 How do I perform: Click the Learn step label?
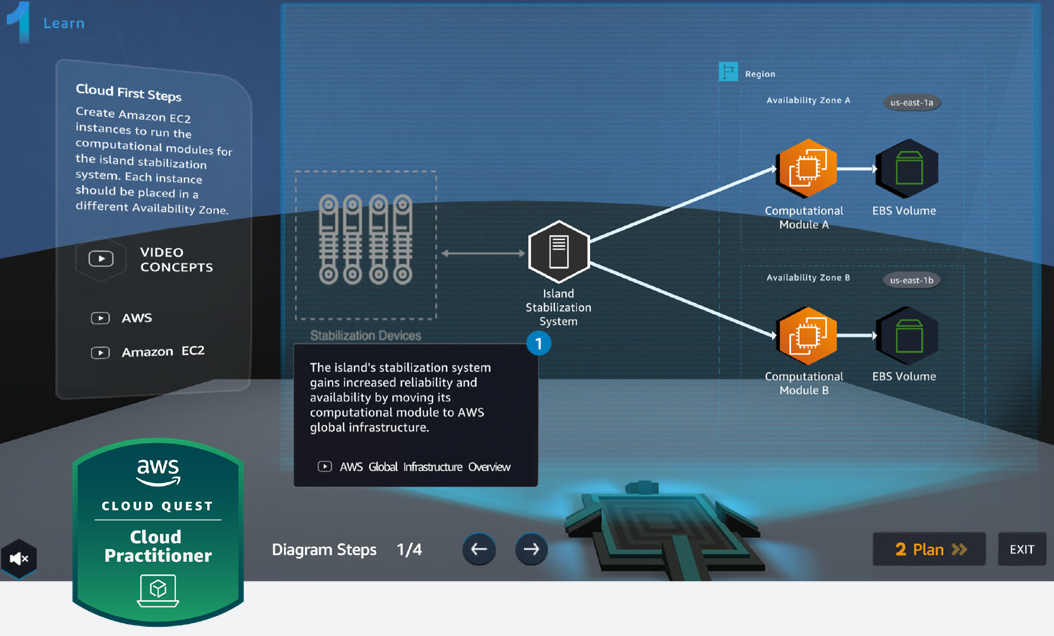(x=64, y=24)
